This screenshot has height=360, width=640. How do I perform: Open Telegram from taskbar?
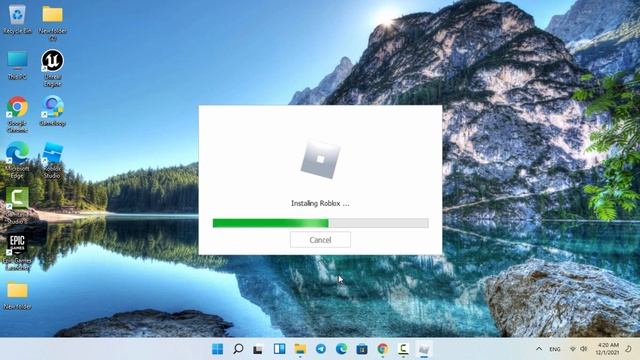tap(321, 349)
